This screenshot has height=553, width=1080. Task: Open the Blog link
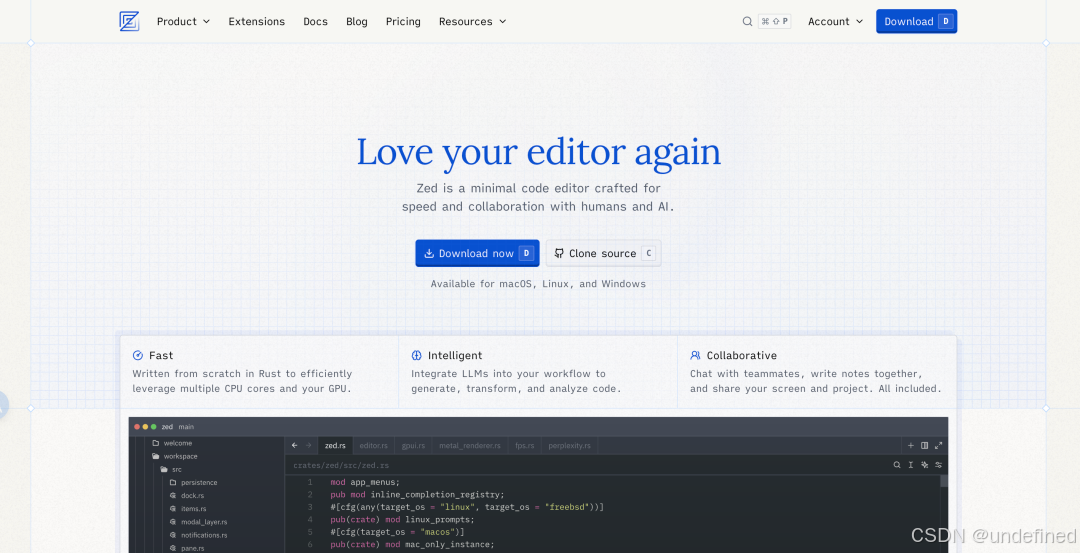coord(357,21)
